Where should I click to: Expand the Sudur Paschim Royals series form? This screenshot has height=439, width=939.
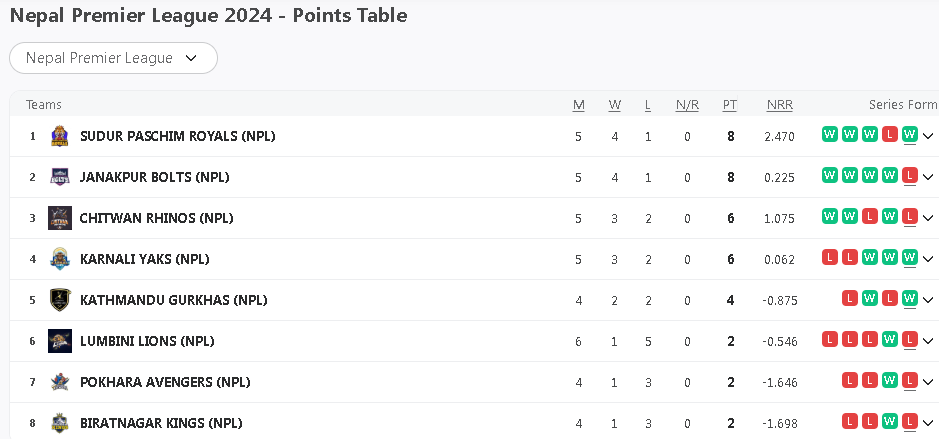tap(928, 136)
